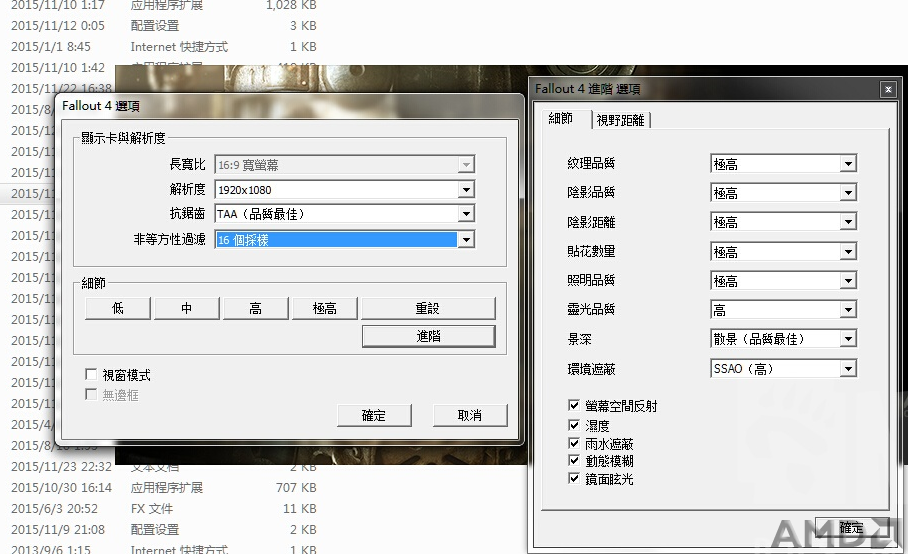This screenshot has width=908, height=554.
Task: Select the FX 文件 row in Explorer
Action: (x=164, y=508)
